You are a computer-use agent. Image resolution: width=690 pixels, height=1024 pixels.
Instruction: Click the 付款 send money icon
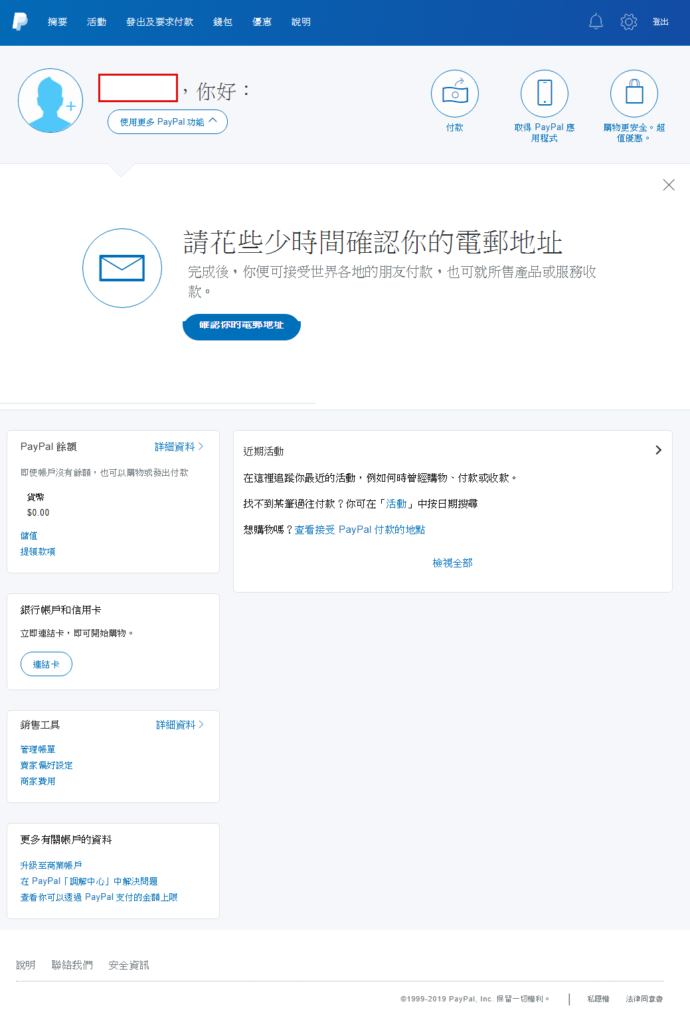click(455, 94)
